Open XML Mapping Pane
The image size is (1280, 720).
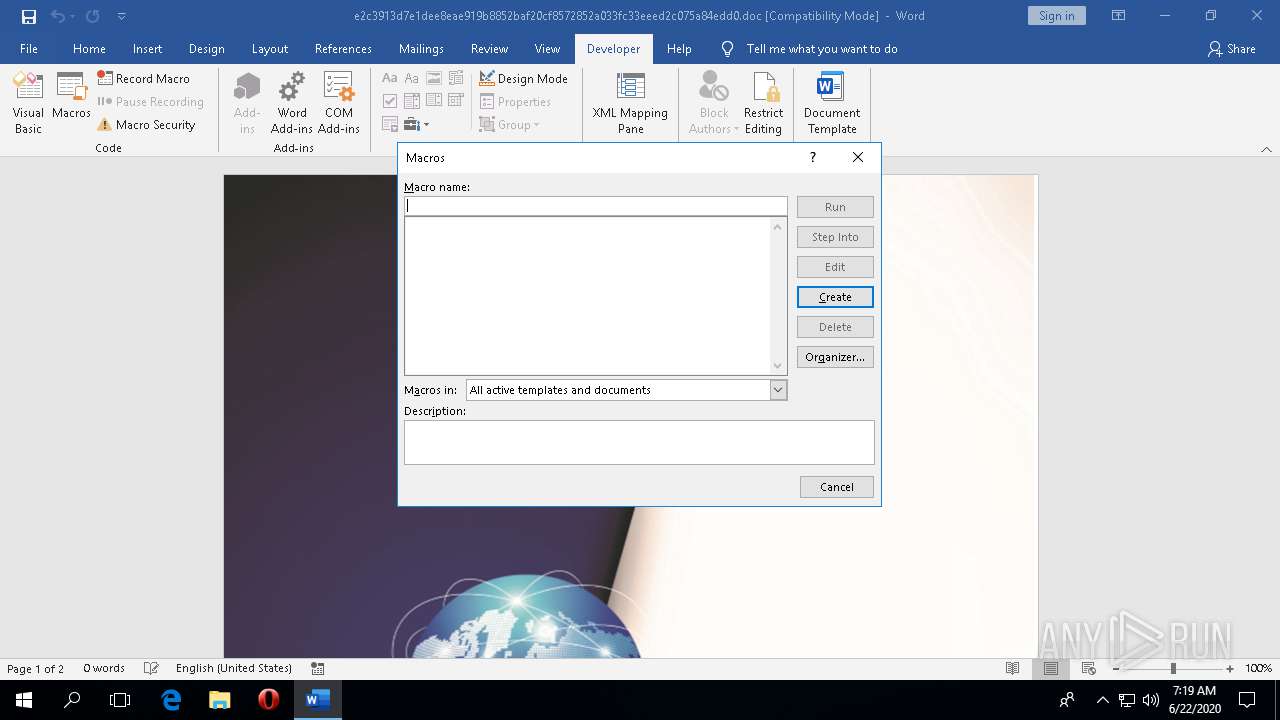click(630, 103)
